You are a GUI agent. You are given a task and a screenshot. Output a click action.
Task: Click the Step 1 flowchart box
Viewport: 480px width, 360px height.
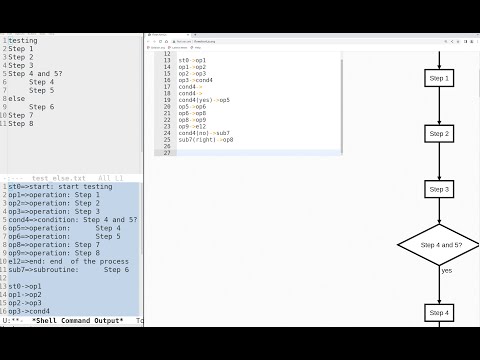pos(439,78)
